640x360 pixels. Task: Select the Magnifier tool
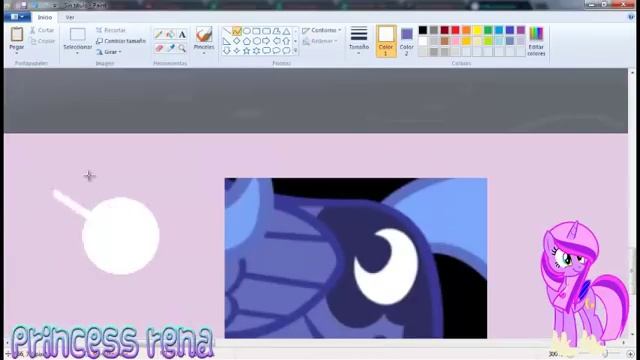click(x=182, y=48)
